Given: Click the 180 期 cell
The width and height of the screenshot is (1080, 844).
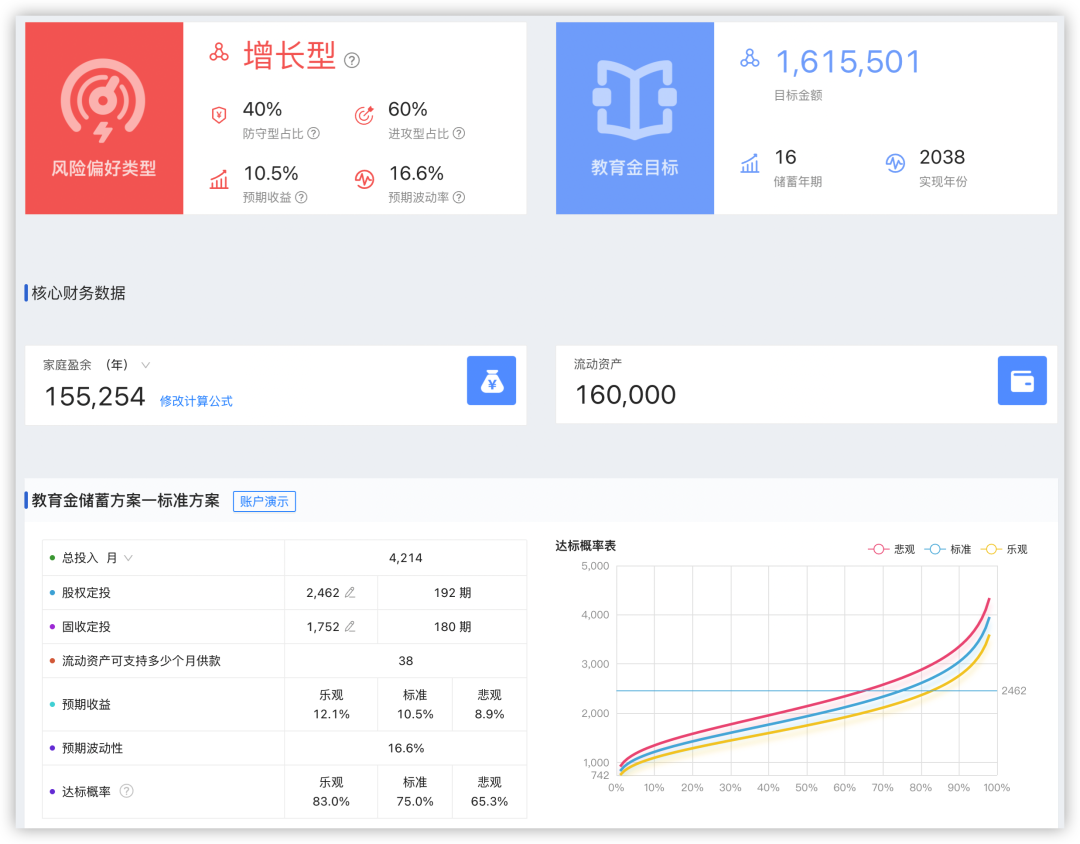Looking at the screenshot, I should pyautogui.click(x=453, y=626).
